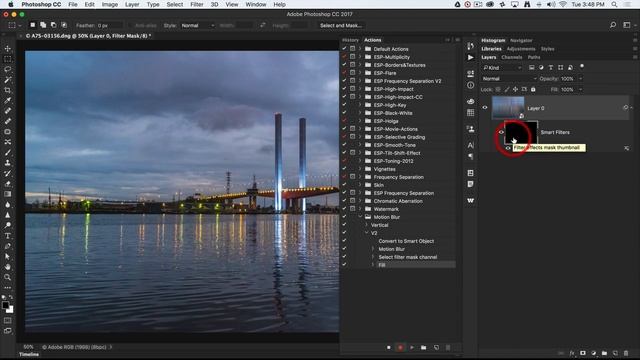This screenshot has width=640, height=360.
Task: Toggle Smart Filters visibility eye
Action: tap(501, 132)
